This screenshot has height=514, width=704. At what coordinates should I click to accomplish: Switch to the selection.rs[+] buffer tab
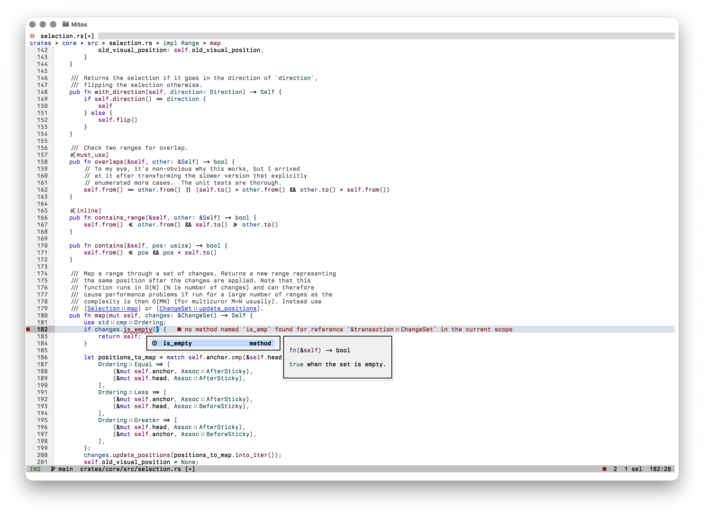click(63, 36)
